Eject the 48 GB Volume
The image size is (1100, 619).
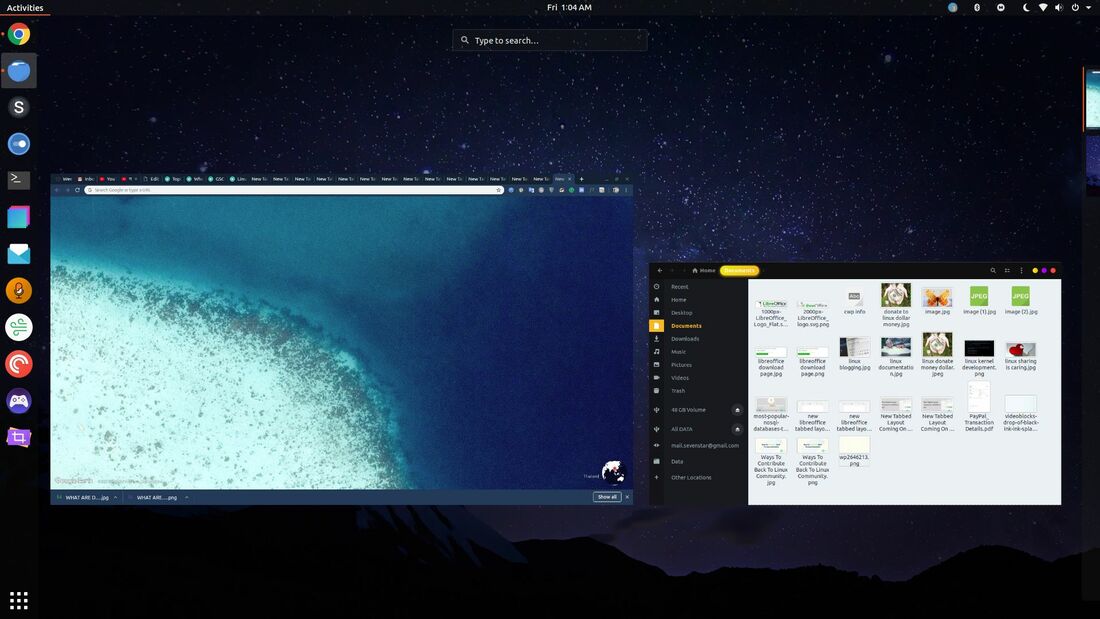tap(737, 409)
